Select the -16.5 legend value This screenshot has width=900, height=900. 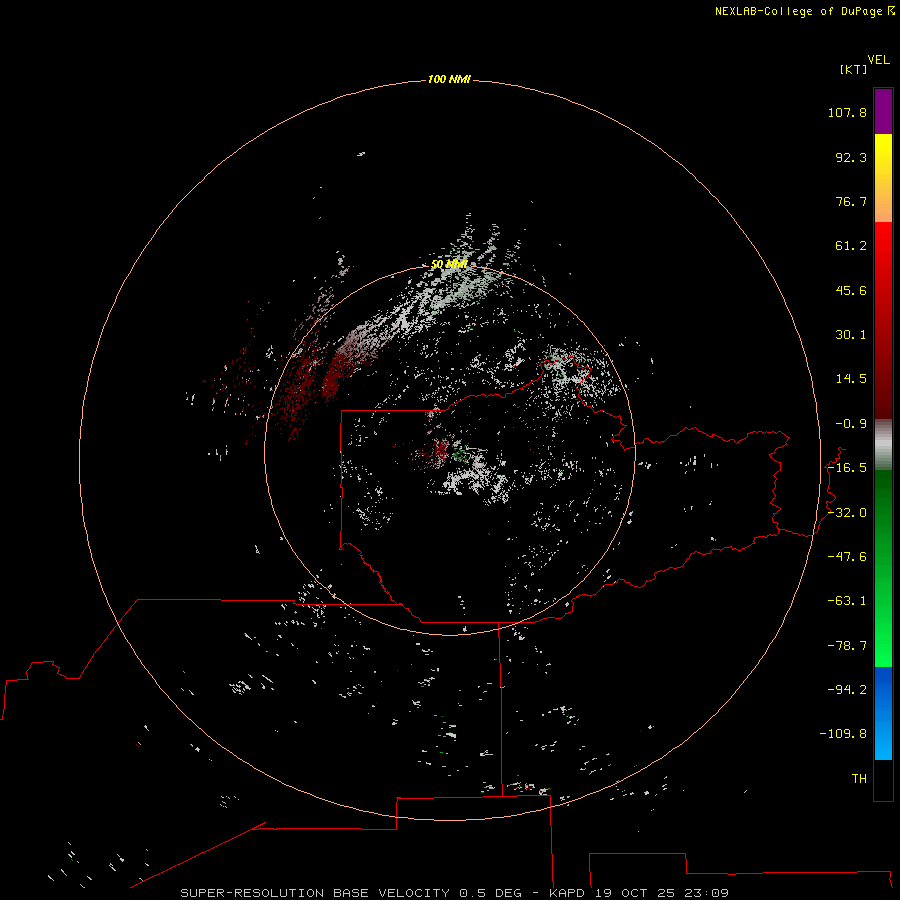(x=847, y=468)
